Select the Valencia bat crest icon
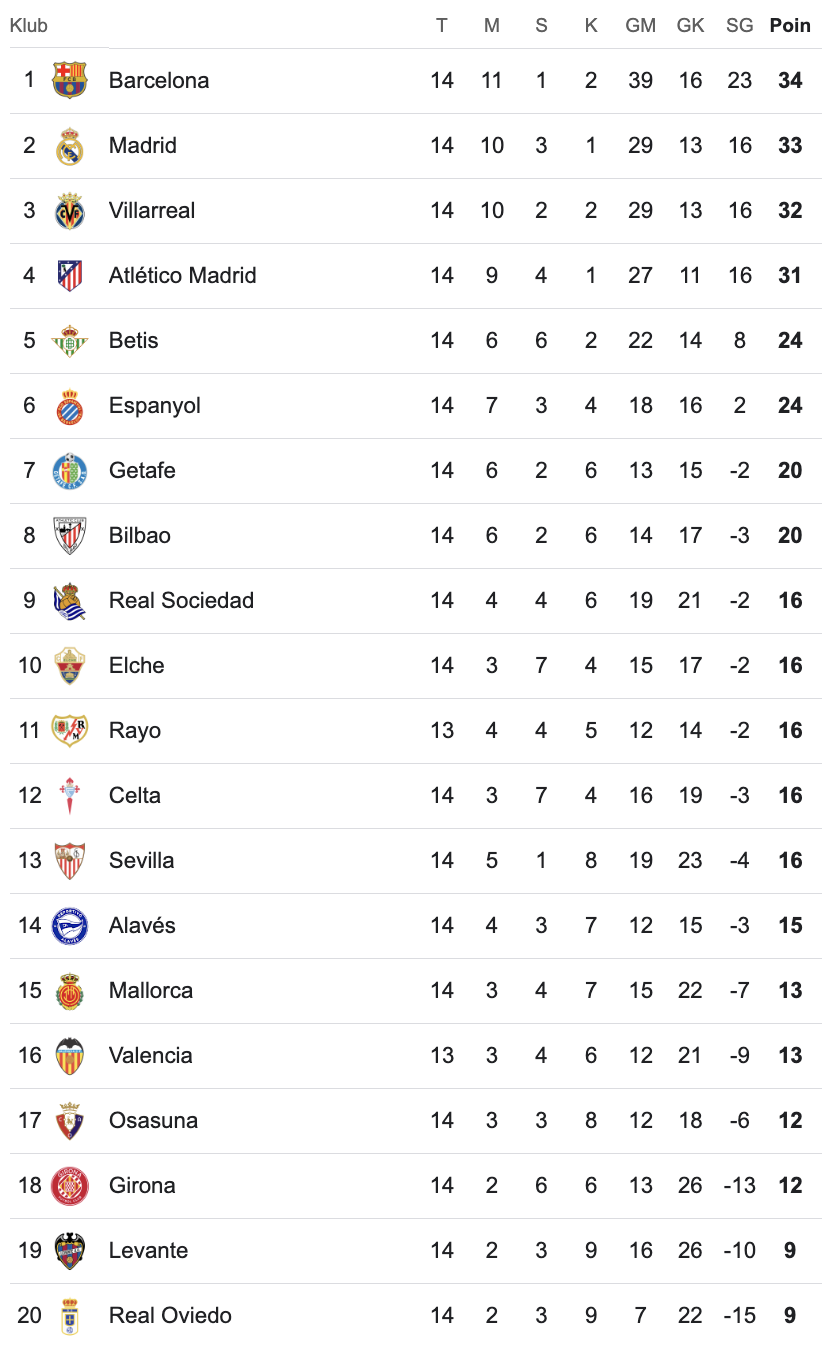The width and height of the screenshot is (822, 1352). click(x=70, y=1055)
